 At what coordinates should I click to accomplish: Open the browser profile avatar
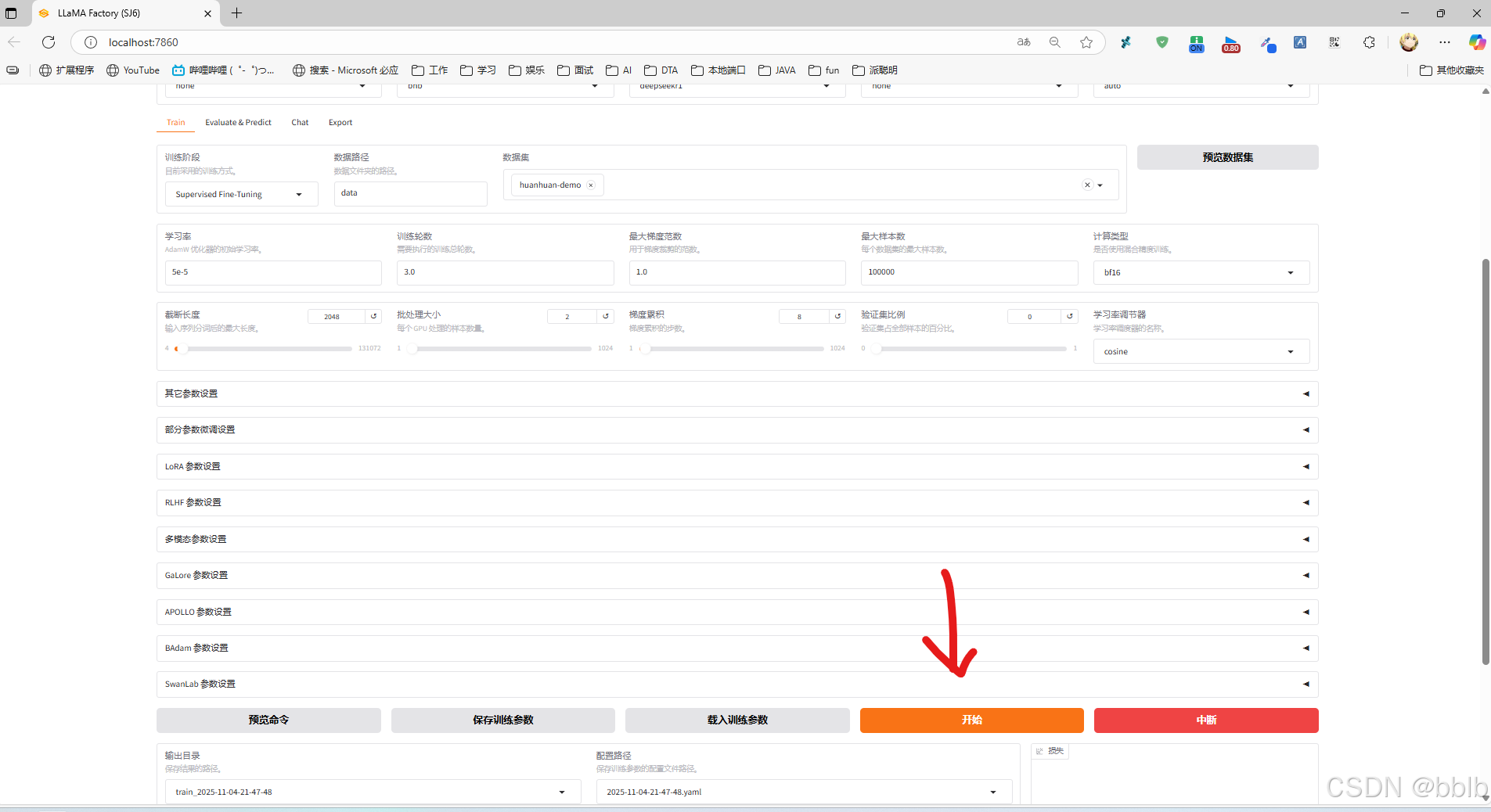pos(1409,42)
